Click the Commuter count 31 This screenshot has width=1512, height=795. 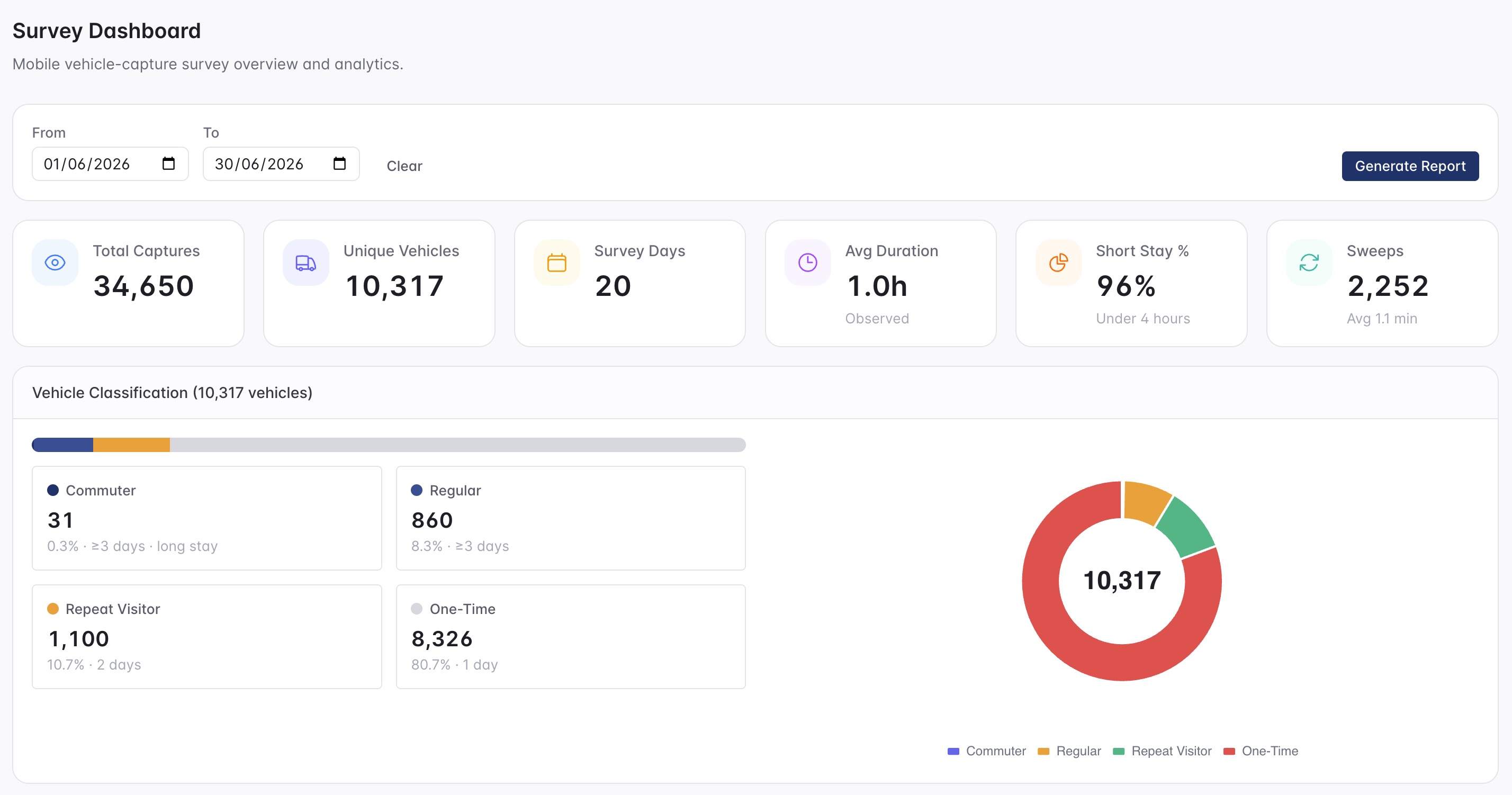coord(60,520)
